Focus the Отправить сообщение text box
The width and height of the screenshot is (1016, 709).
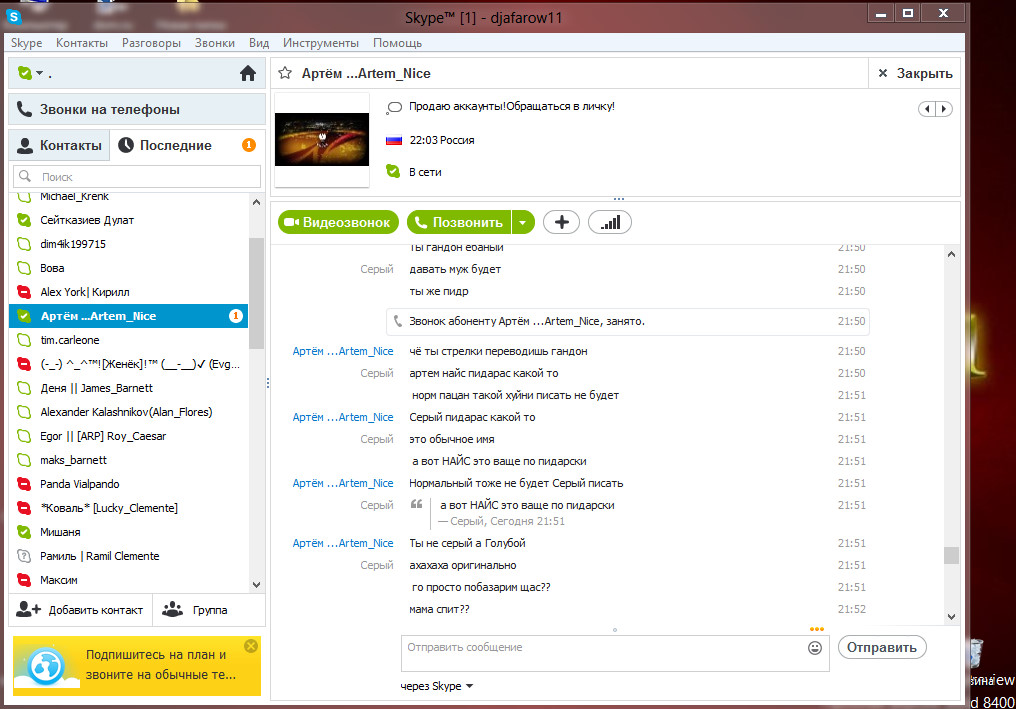pyautogui.click(x=614, y=653)
